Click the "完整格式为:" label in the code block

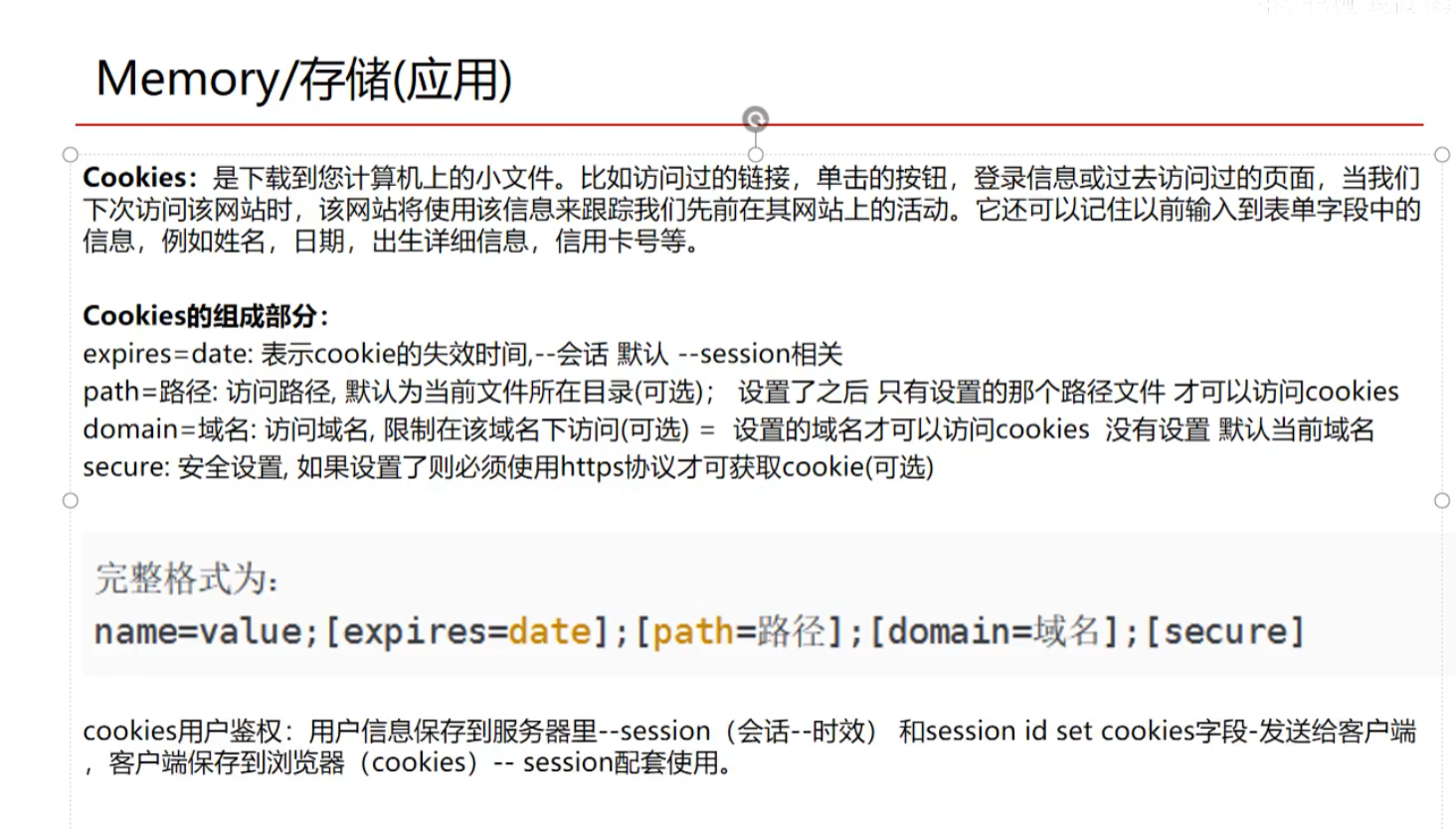[x=186, y=579]
